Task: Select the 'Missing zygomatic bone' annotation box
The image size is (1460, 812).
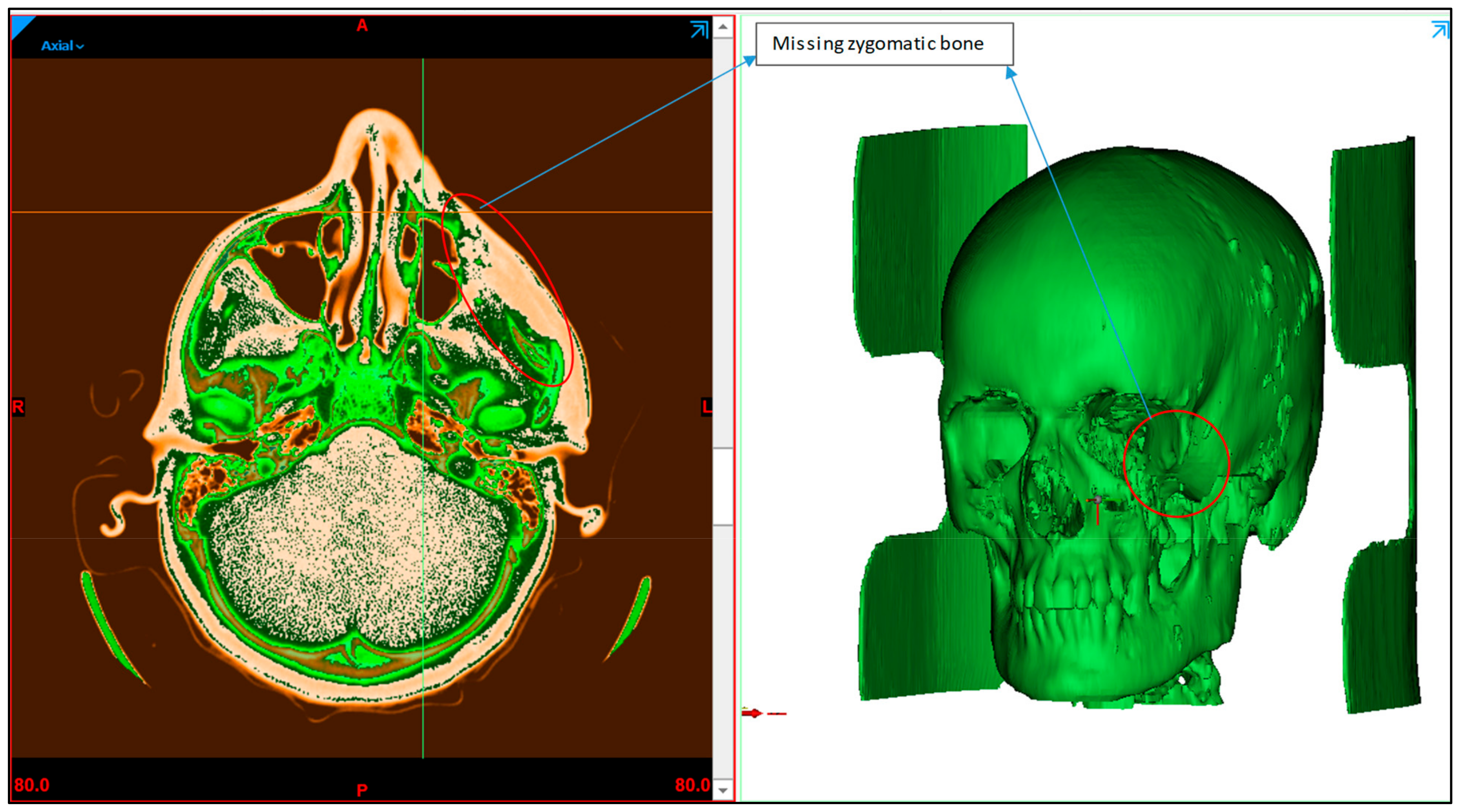Action: [884, 44]
